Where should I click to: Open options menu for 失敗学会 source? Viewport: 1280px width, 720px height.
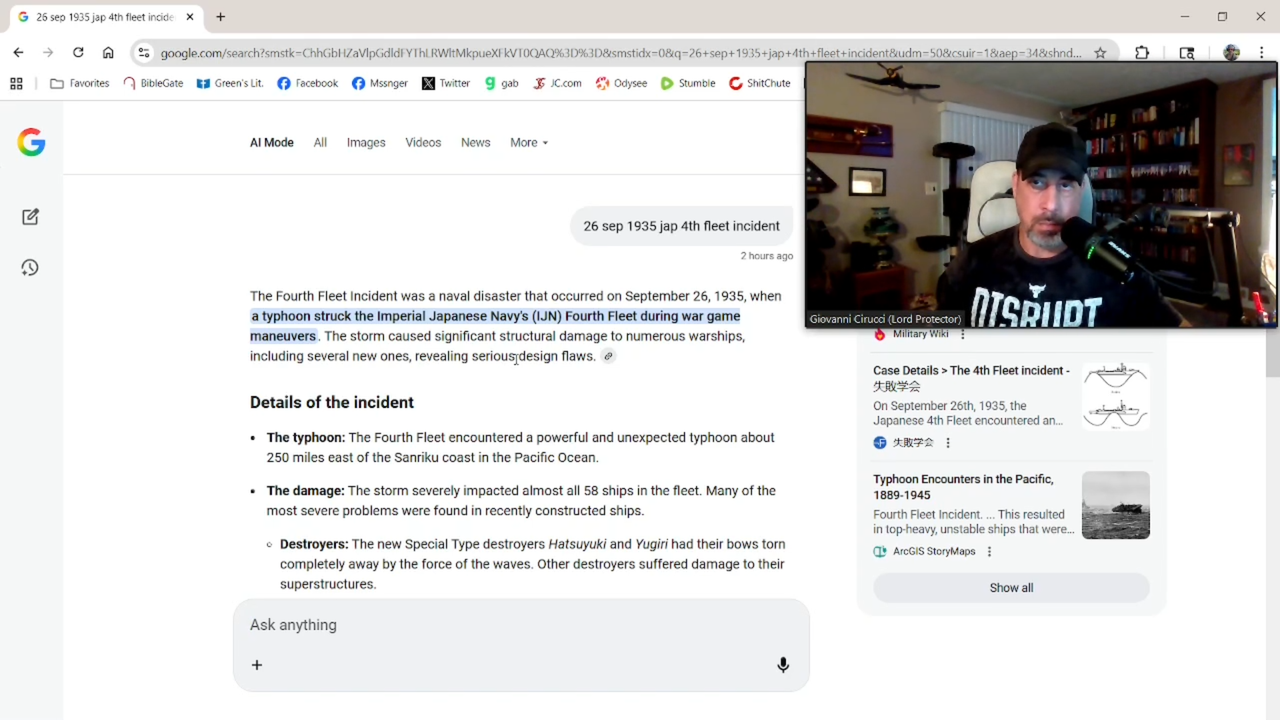tap(948, 443)
